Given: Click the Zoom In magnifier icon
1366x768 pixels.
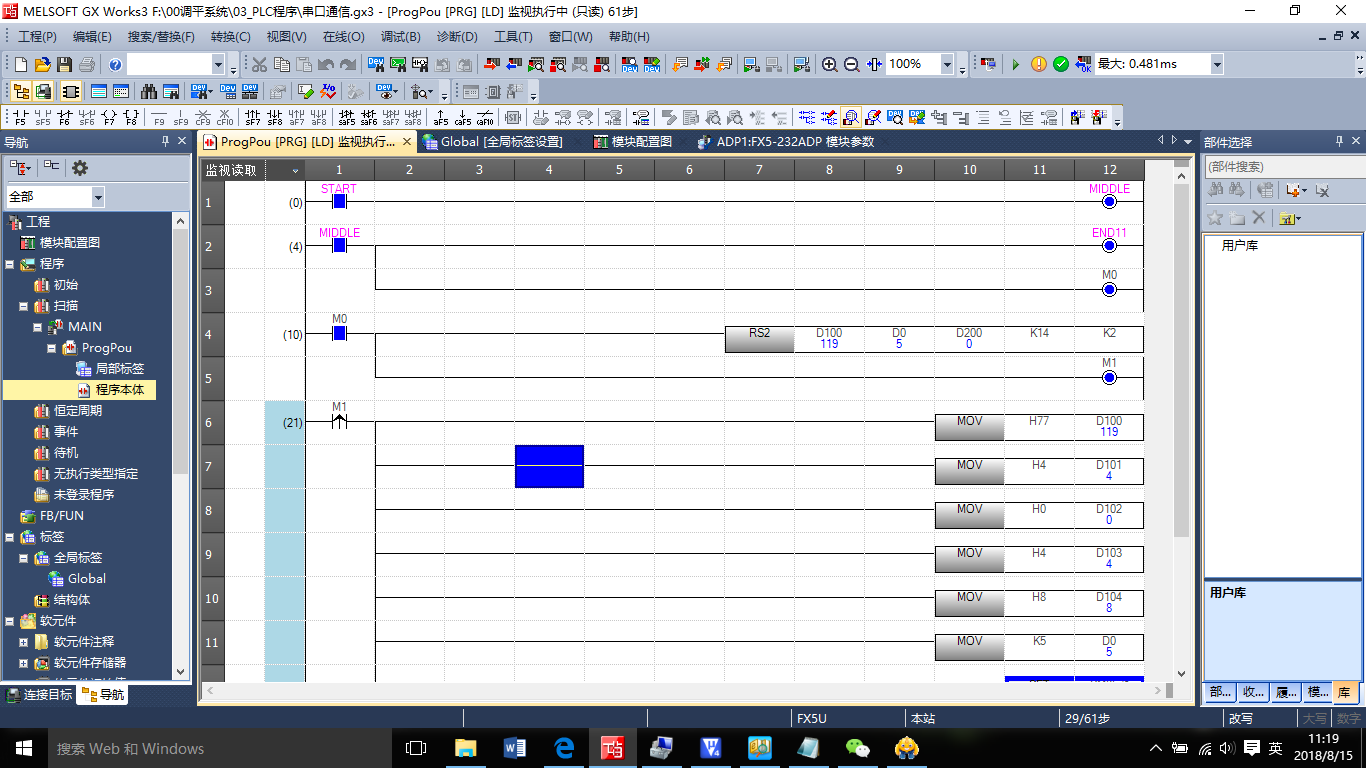Looking at the screenshot, I should tap(829, 65).
